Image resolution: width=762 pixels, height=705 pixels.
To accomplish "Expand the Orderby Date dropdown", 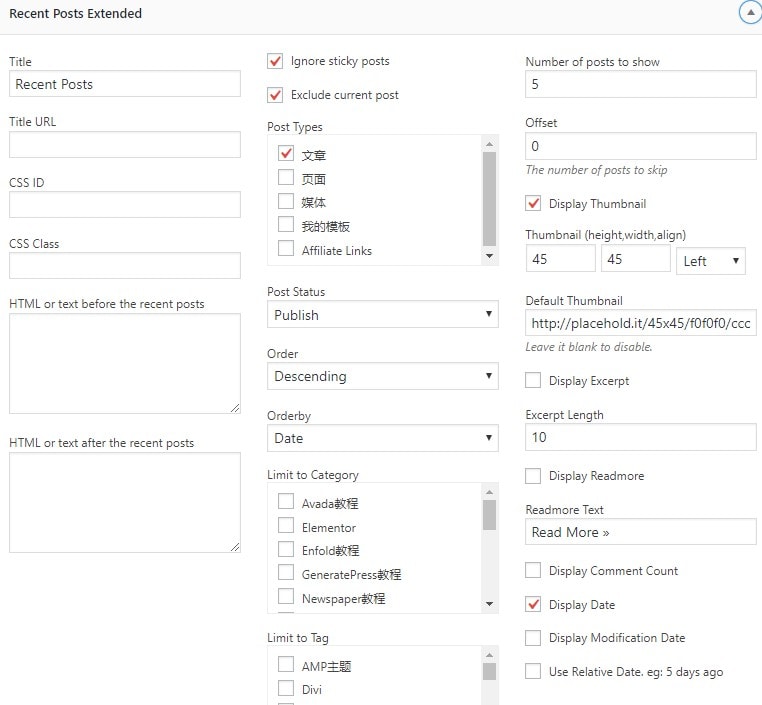I will [382, 438].
